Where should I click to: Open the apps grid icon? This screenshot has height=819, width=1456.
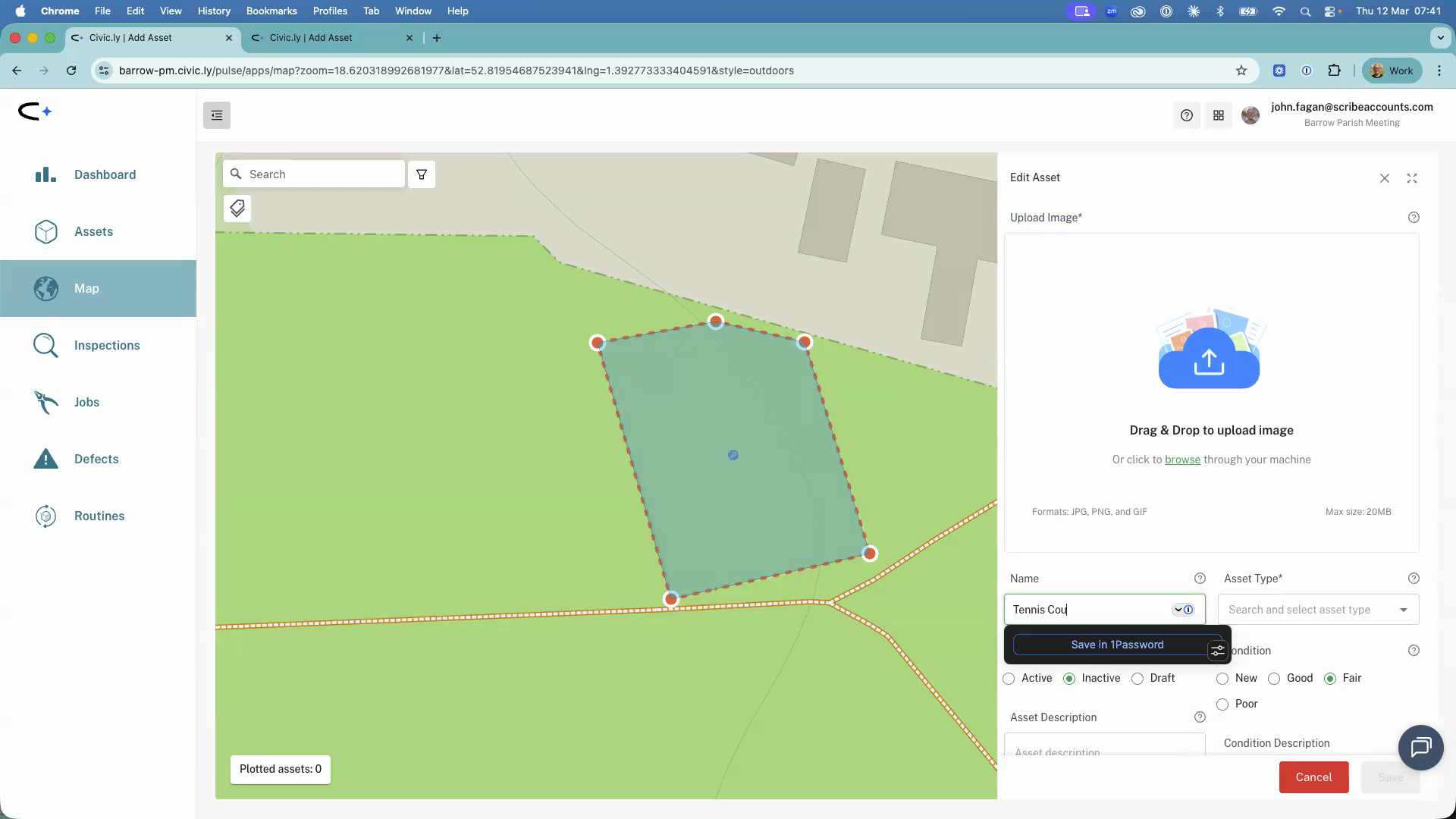1219,115
